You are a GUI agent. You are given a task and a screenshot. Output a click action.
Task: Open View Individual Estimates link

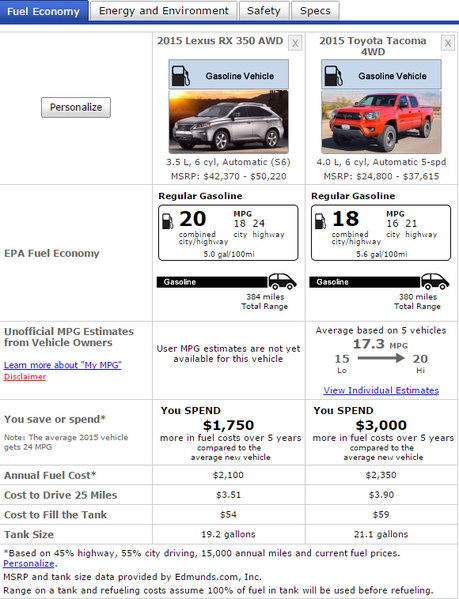point(381,390)
